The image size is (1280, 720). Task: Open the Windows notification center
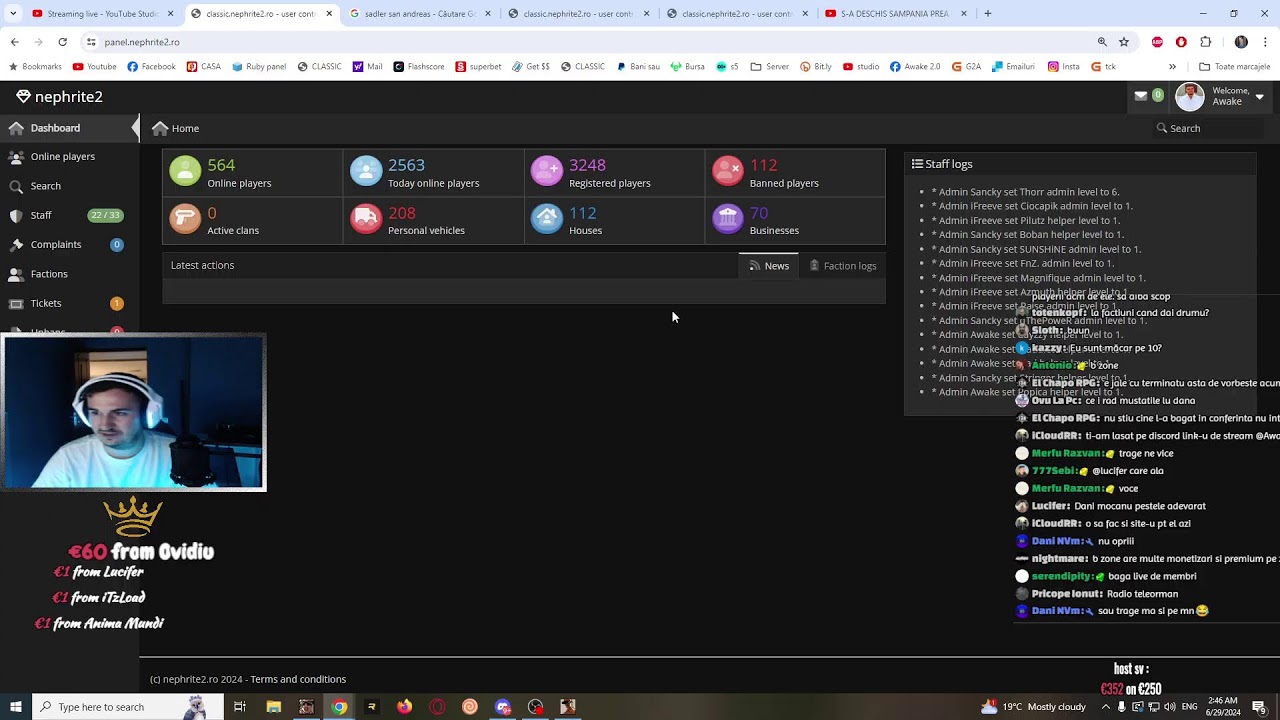pyautogui.click(x=1260, y=707)
